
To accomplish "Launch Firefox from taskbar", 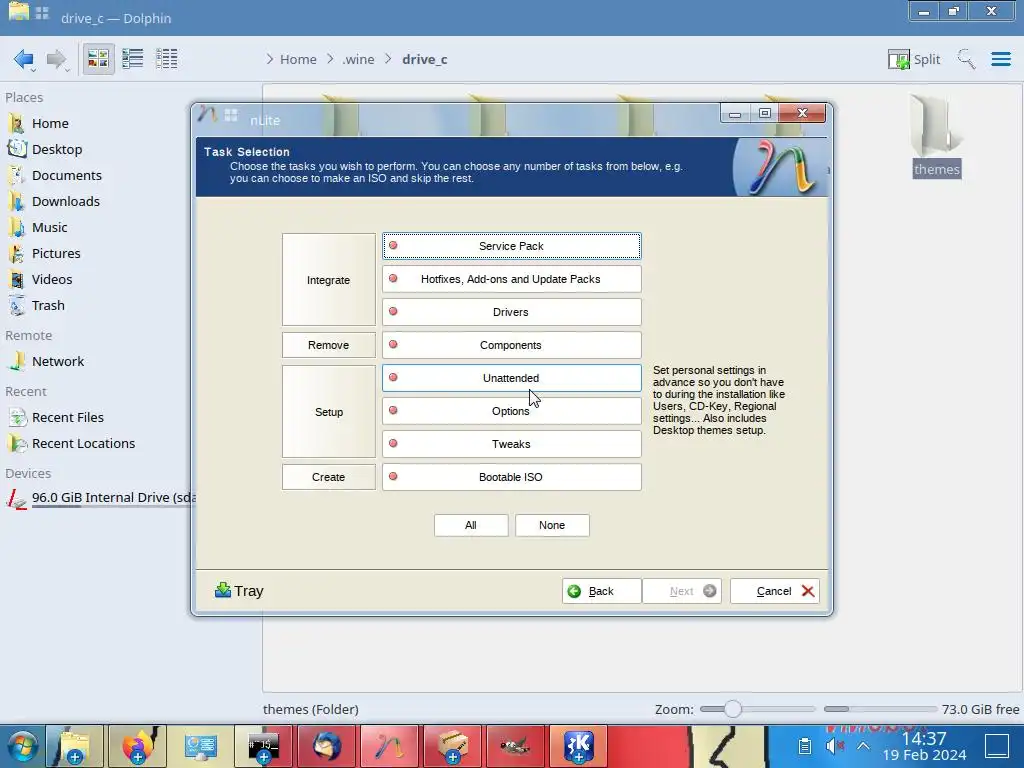I will 138,746.
